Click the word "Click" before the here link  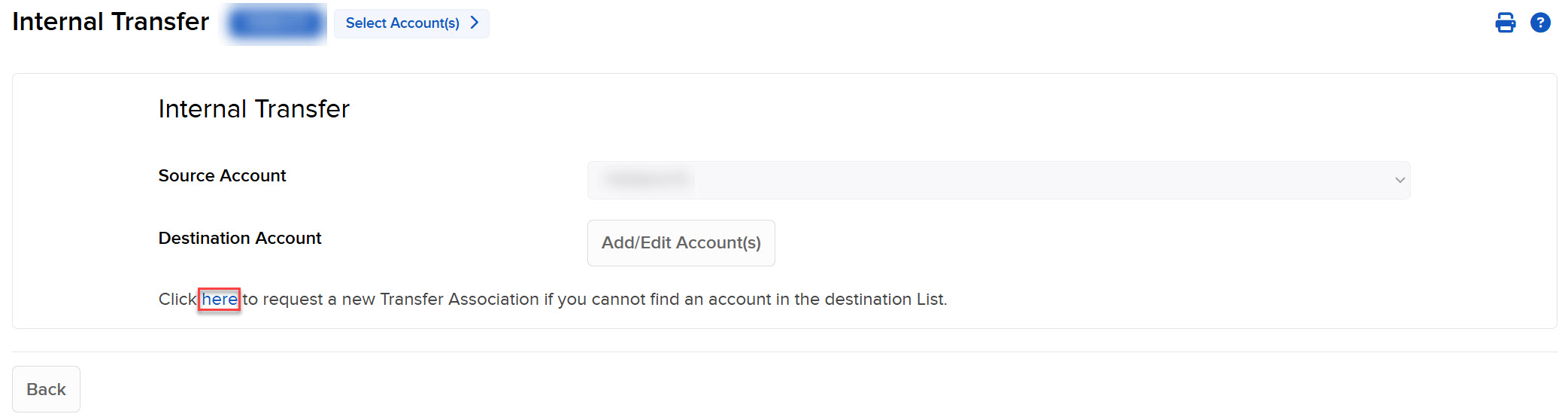pos(177,300)
